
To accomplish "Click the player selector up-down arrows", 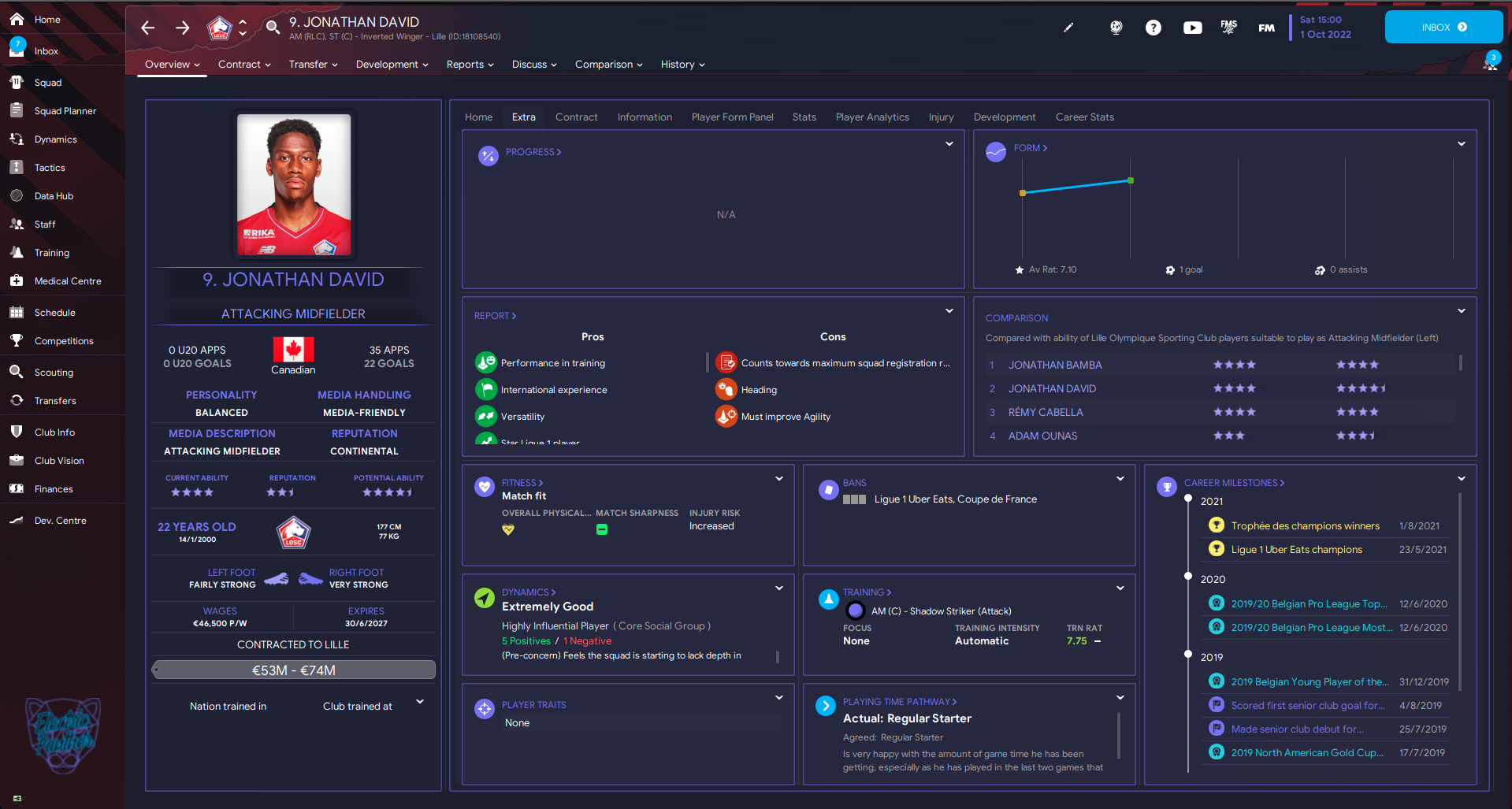I will point(243,28).
